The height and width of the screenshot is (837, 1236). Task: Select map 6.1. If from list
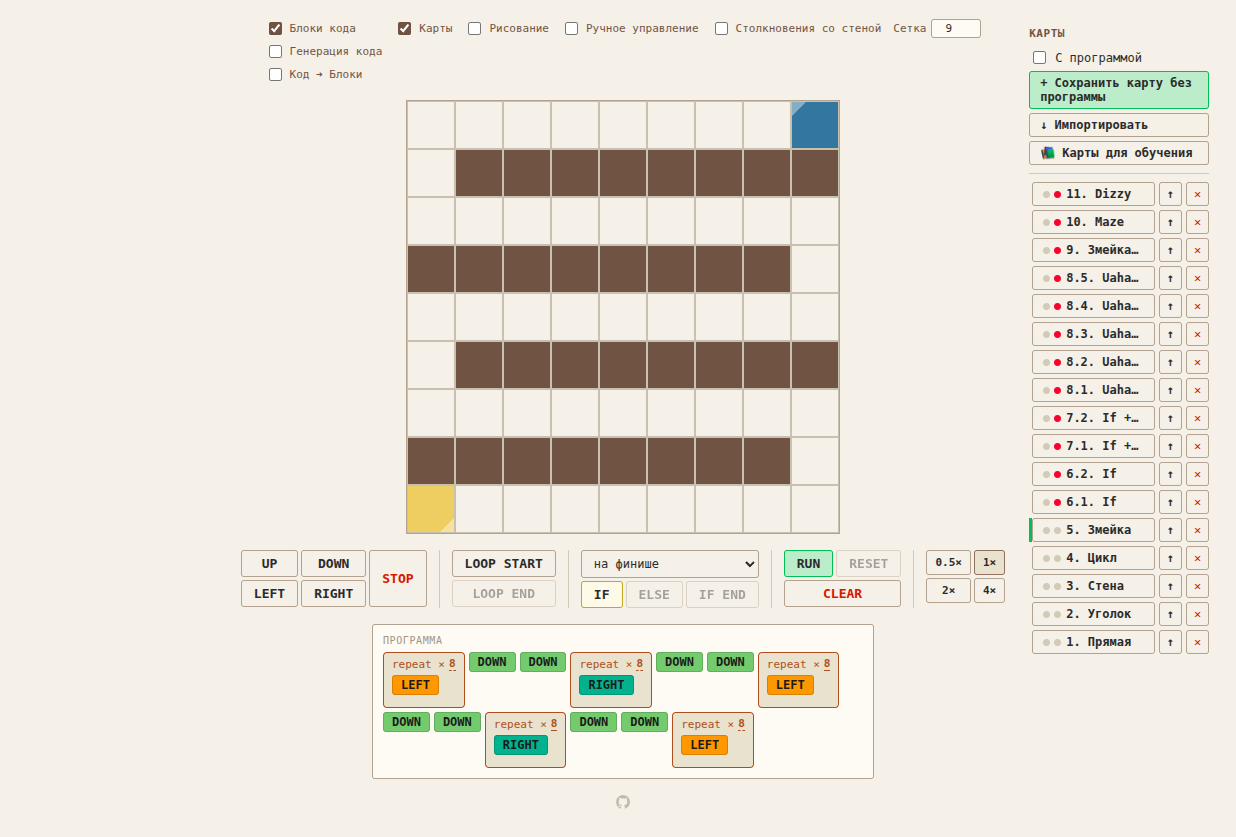(x=1093, y=502)
